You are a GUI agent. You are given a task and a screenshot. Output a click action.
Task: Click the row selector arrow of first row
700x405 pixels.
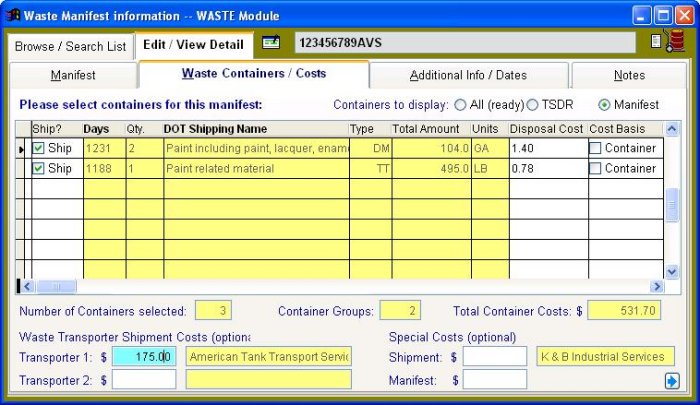pyautogui.click(x=22, y=148)
